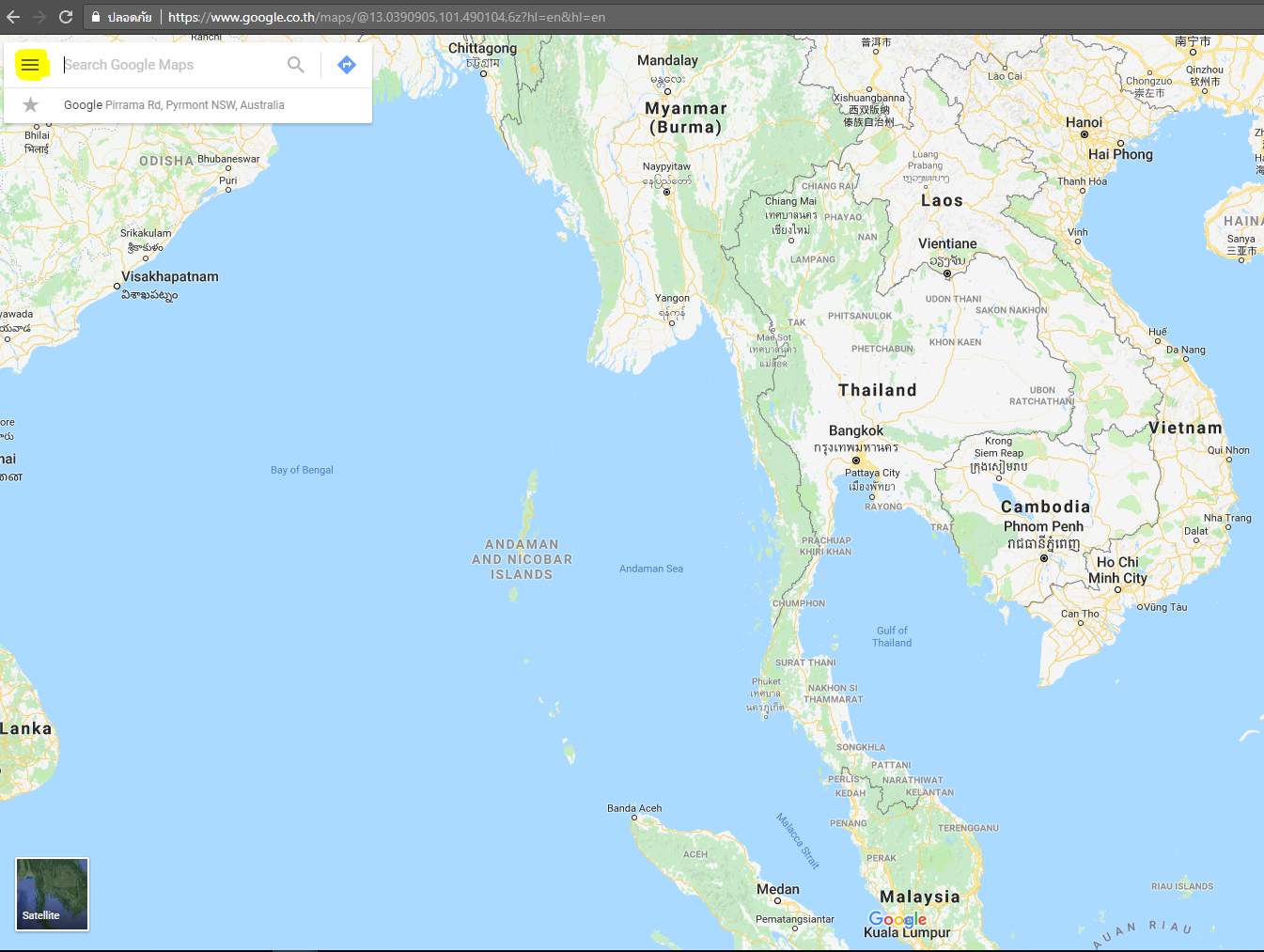The image size is (1264, 952).
Task: Click the Malaysia country label
Action: (920, 897)
